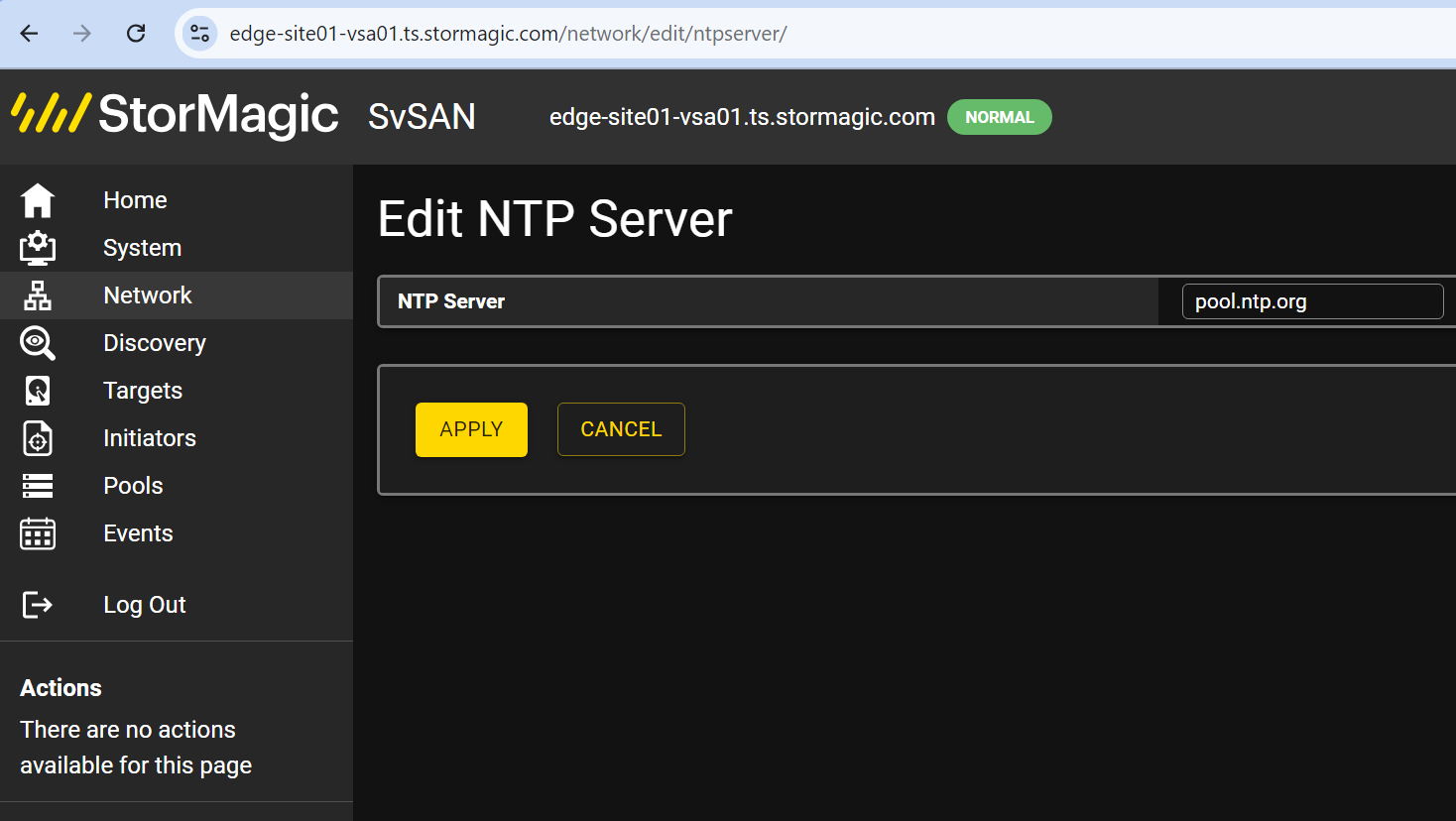This screenshot has width=1456, height=821.
Task: Open the System menu item
Action: pos(142,248)
